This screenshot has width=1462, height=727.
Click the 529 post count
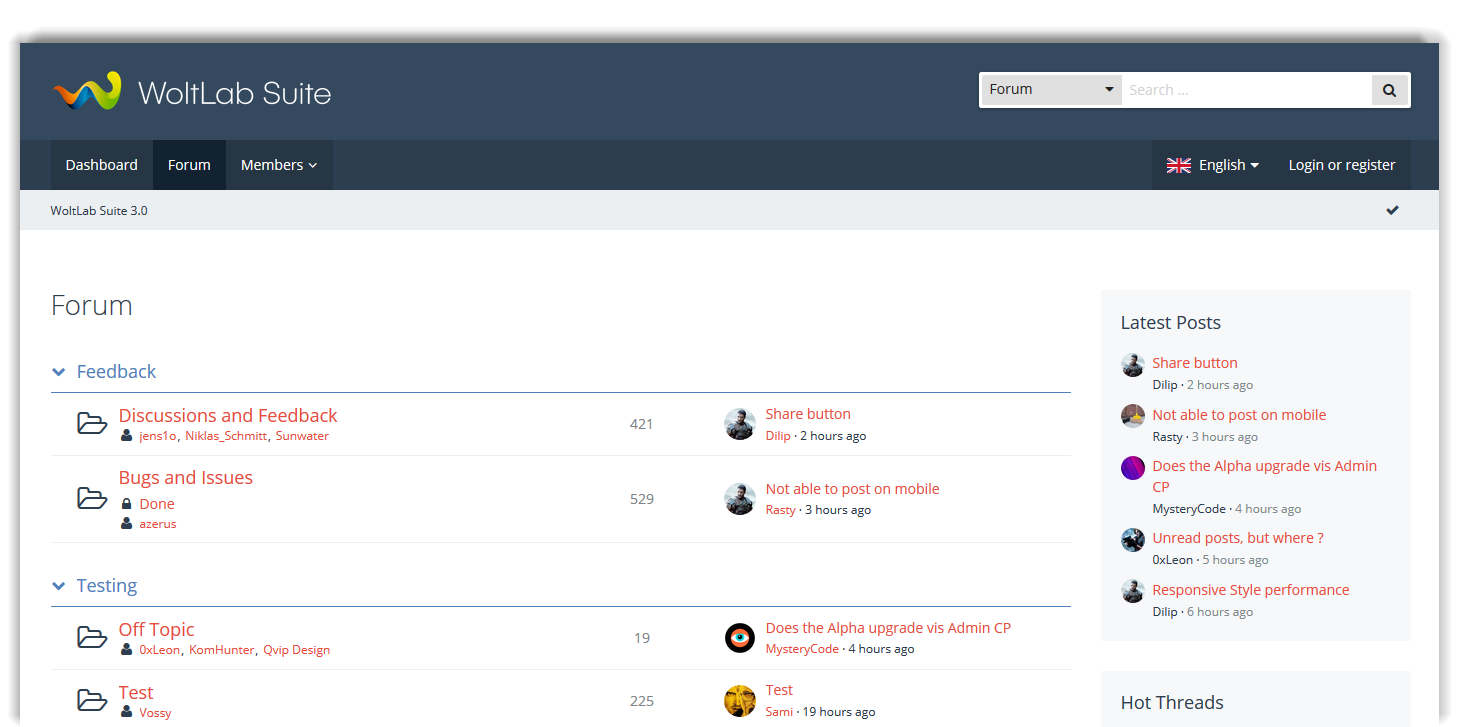point(641,499)
